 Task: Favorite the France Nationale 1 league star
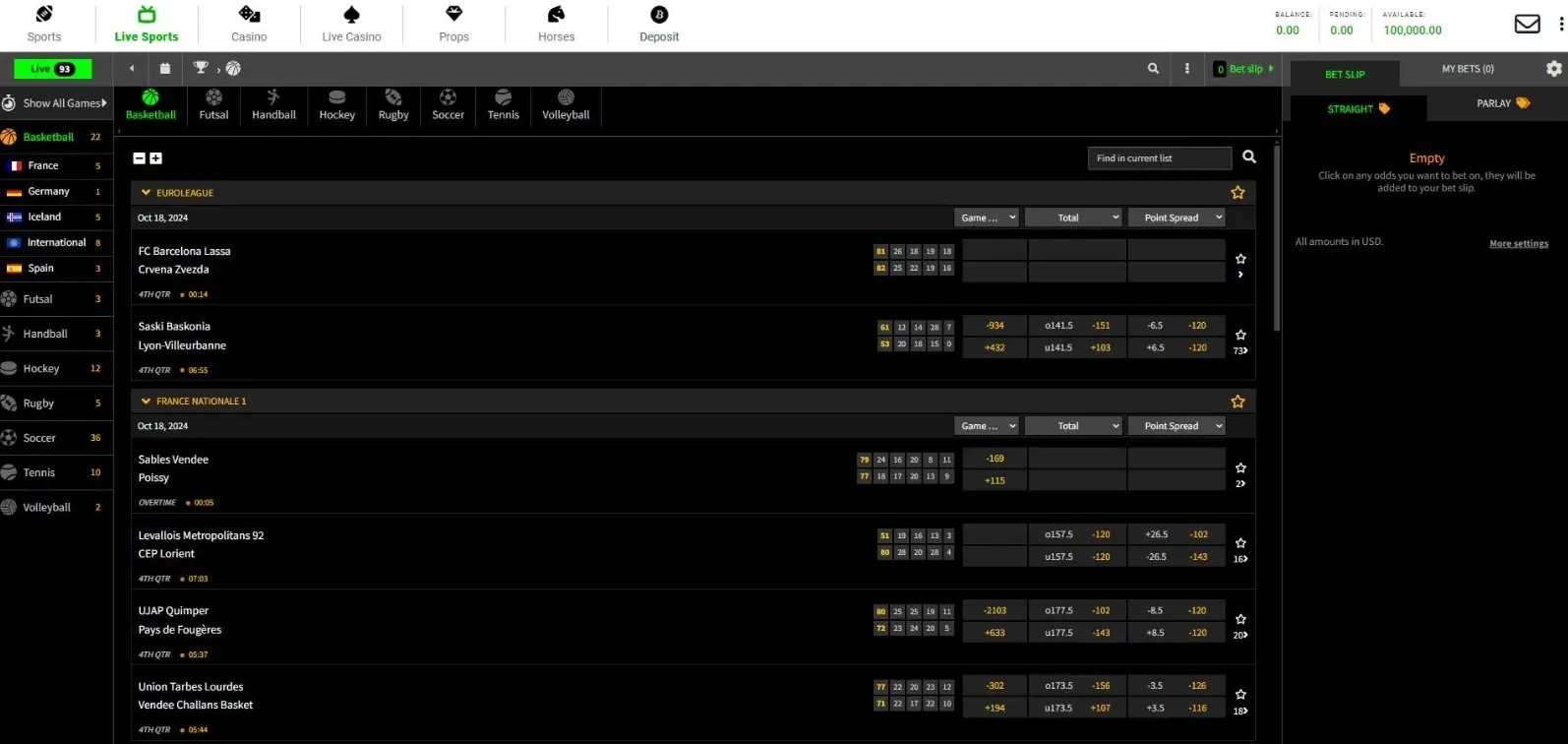coord(1237,402)
